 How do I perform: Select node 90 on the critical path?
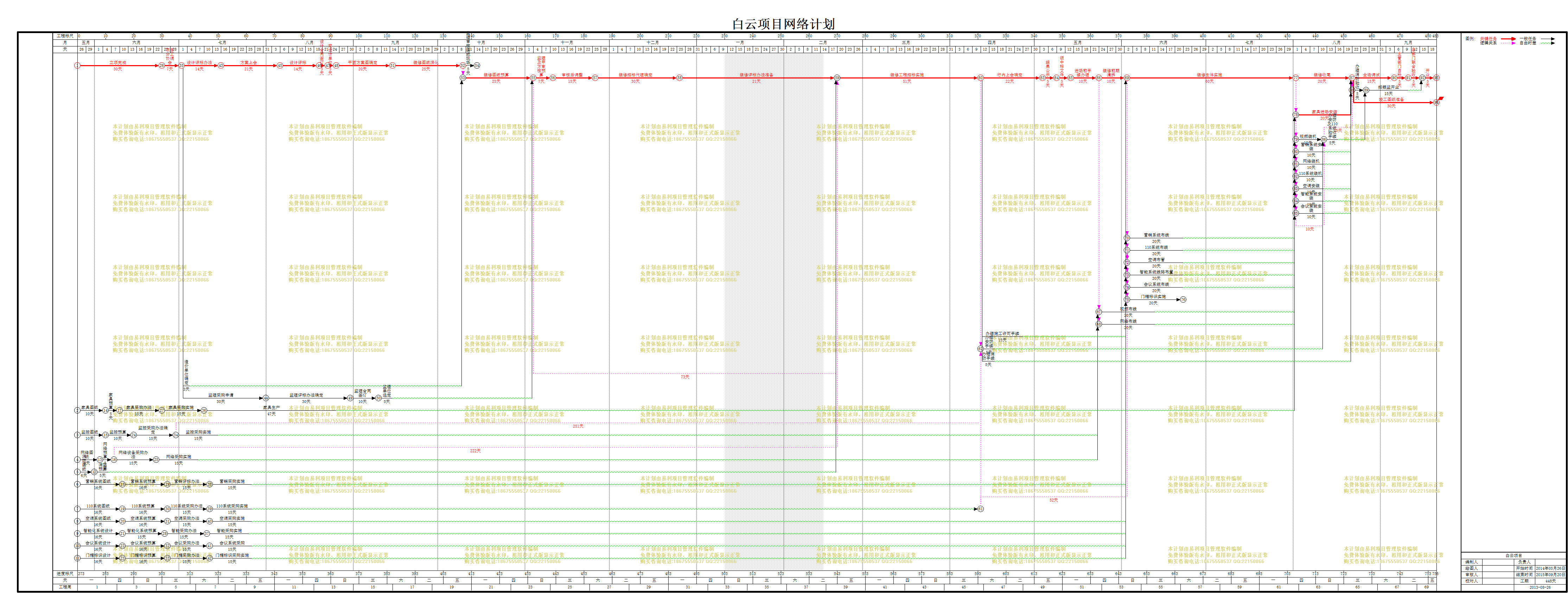[1394, 78]
